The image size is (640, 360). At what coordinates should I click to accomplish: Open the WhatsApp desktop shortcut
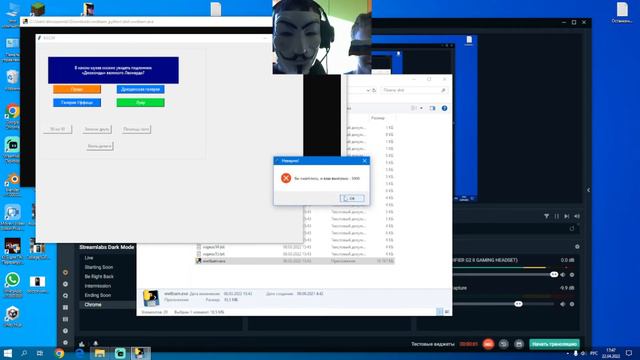click(12, 284)
